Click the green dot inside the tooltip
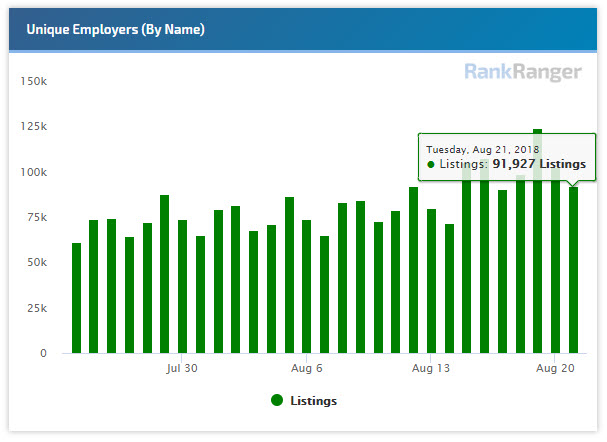Viewport: 607px width, 442px height. tap(431, 164)
